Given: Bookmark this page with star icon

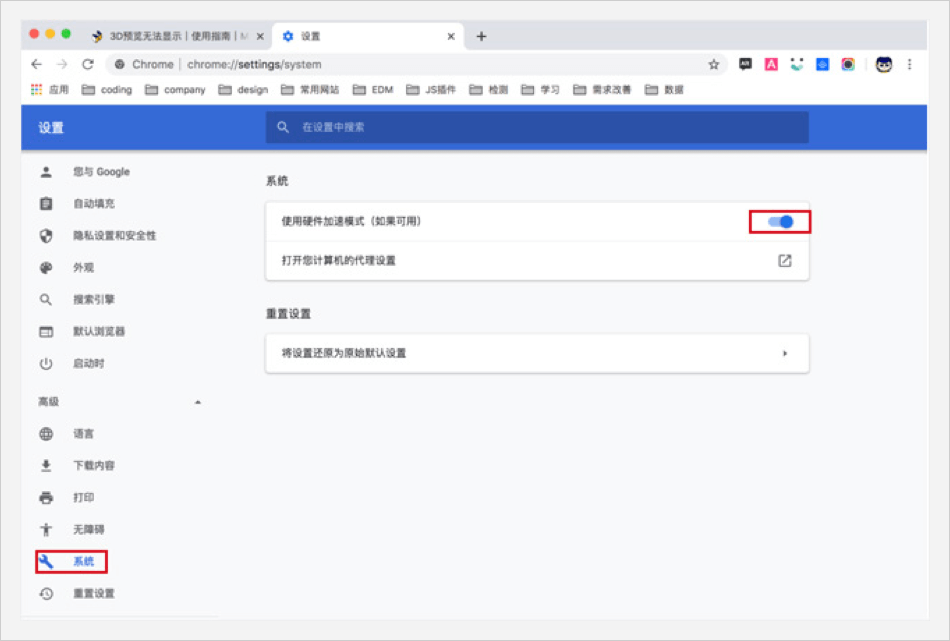Looking at the screenshot, I should pyautogui.click(x=713, y=64).
